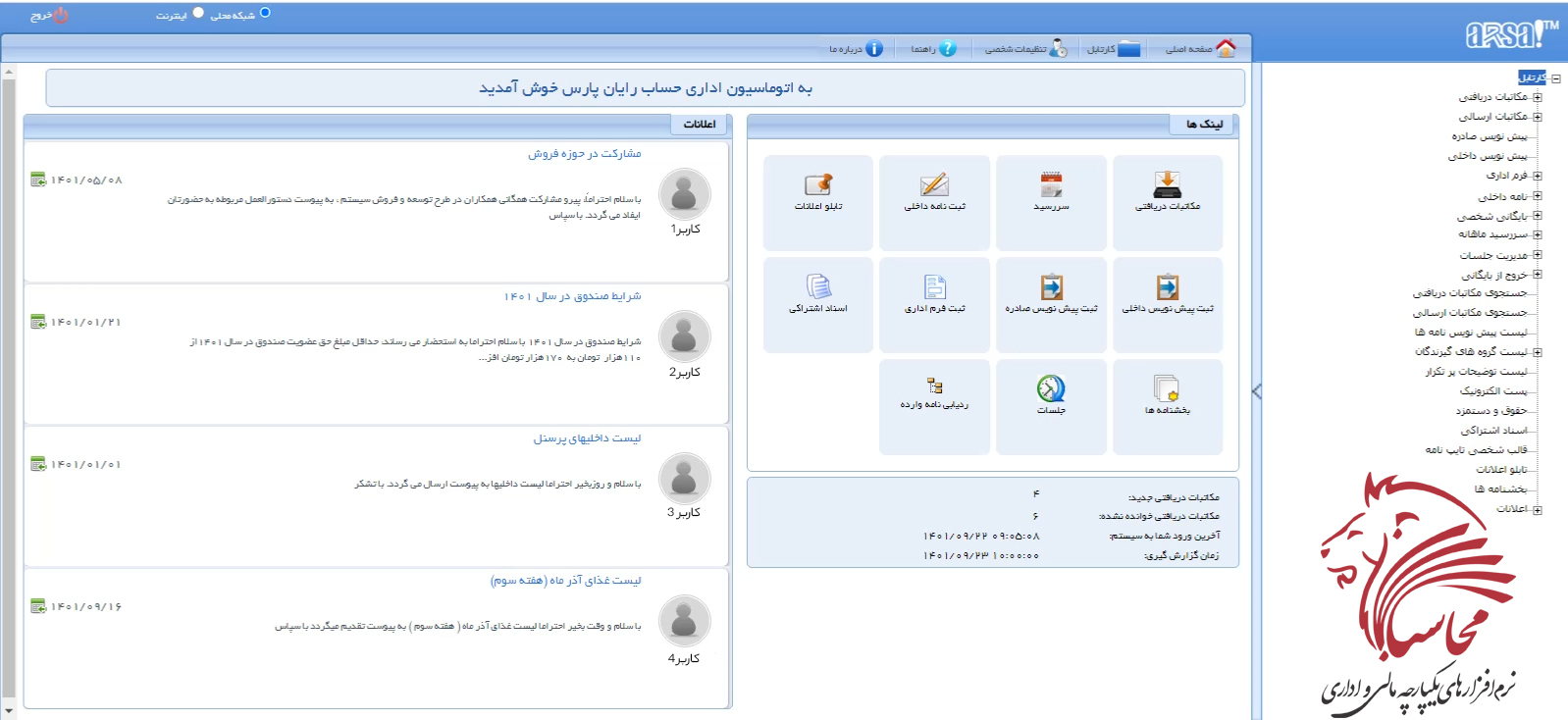This screenshot has height=720, width=1568.
Task: Click the left vertical scrollbar track
Action: pos(9,392)
